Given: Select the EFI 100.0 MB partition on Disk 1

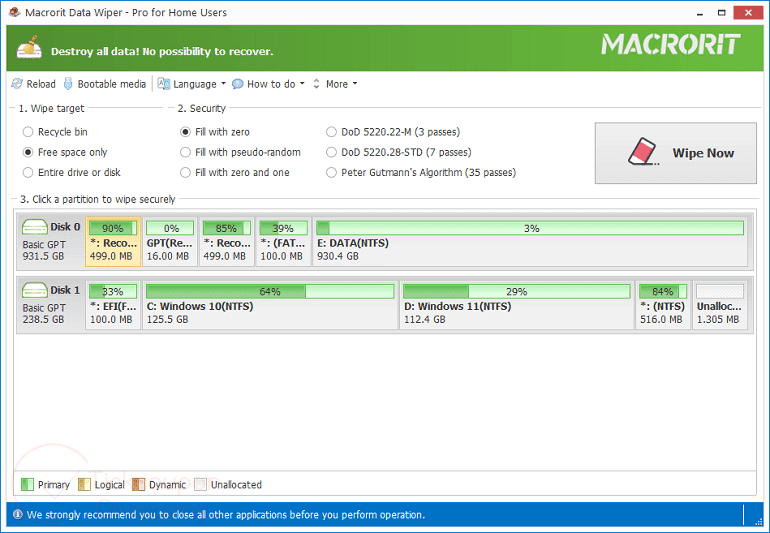Looking at the screenshot, I should pyautogui.click(x=113, y=305).
